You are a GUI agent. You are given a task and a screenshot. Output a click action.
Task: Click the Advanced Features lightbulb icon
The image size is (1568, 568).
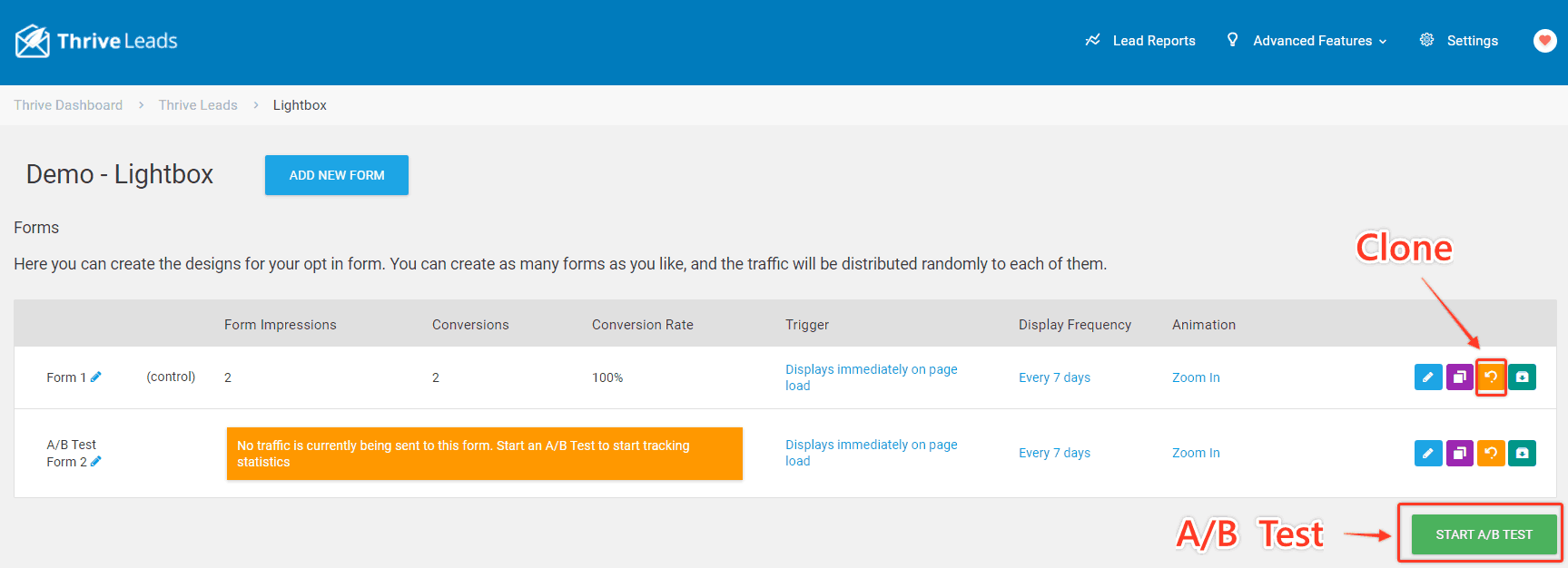pos(1232,40)
